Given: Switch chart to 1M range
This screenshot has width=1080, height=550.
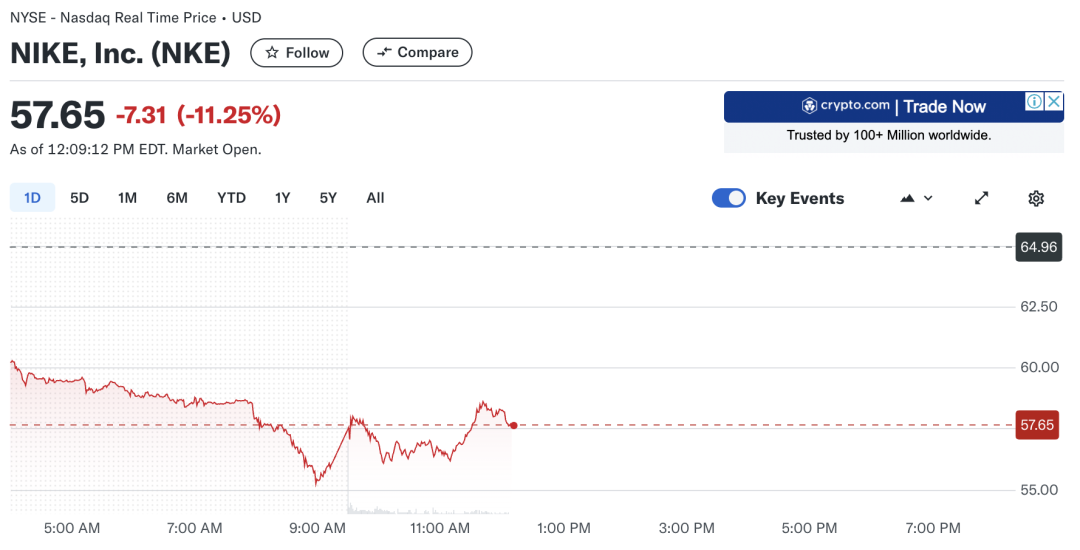Looking at the screenshot, I should coord(127,198).
